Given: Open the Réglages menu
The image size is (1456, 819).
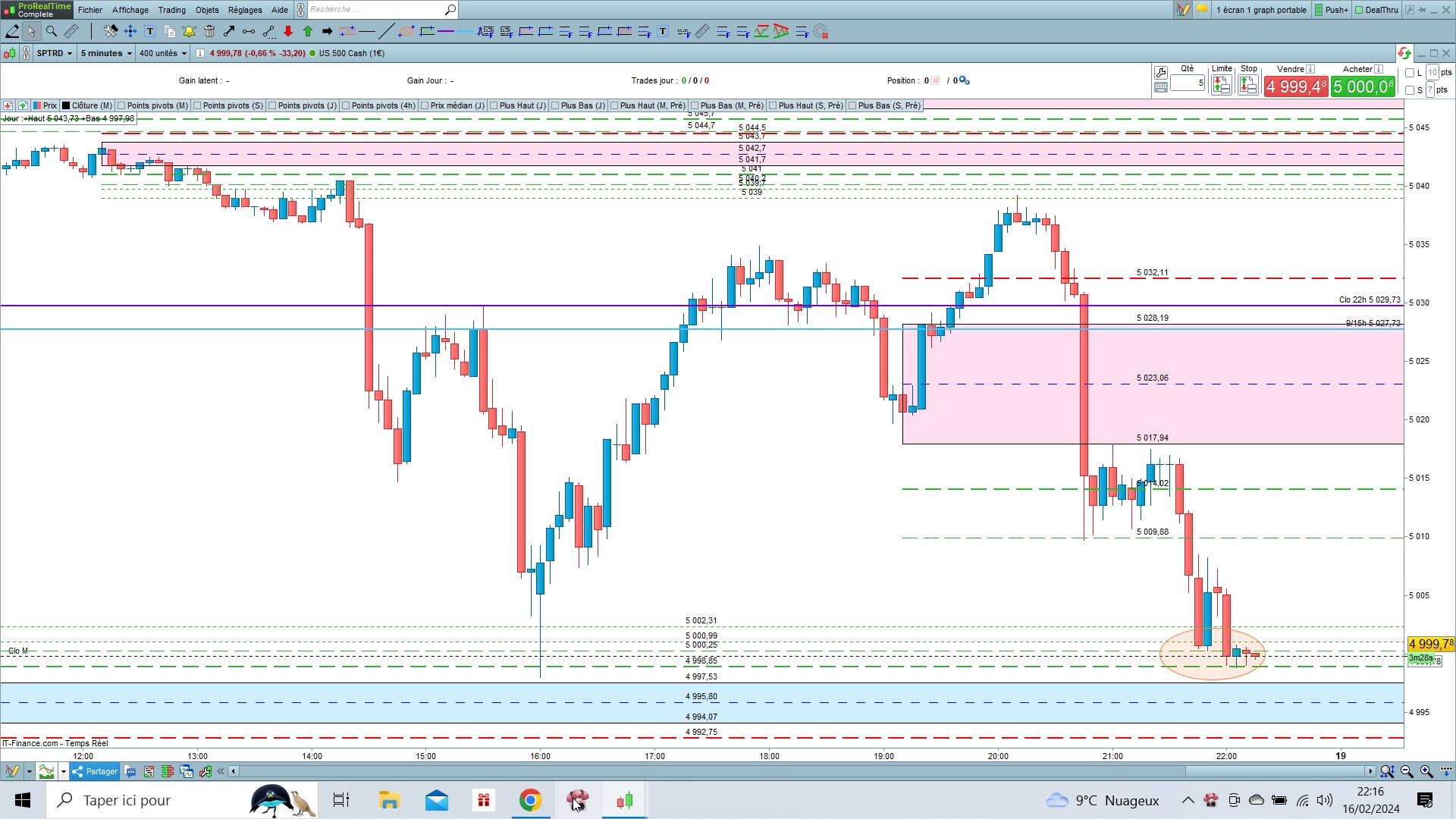Looking at the screenshot, I should coord(245,10).
